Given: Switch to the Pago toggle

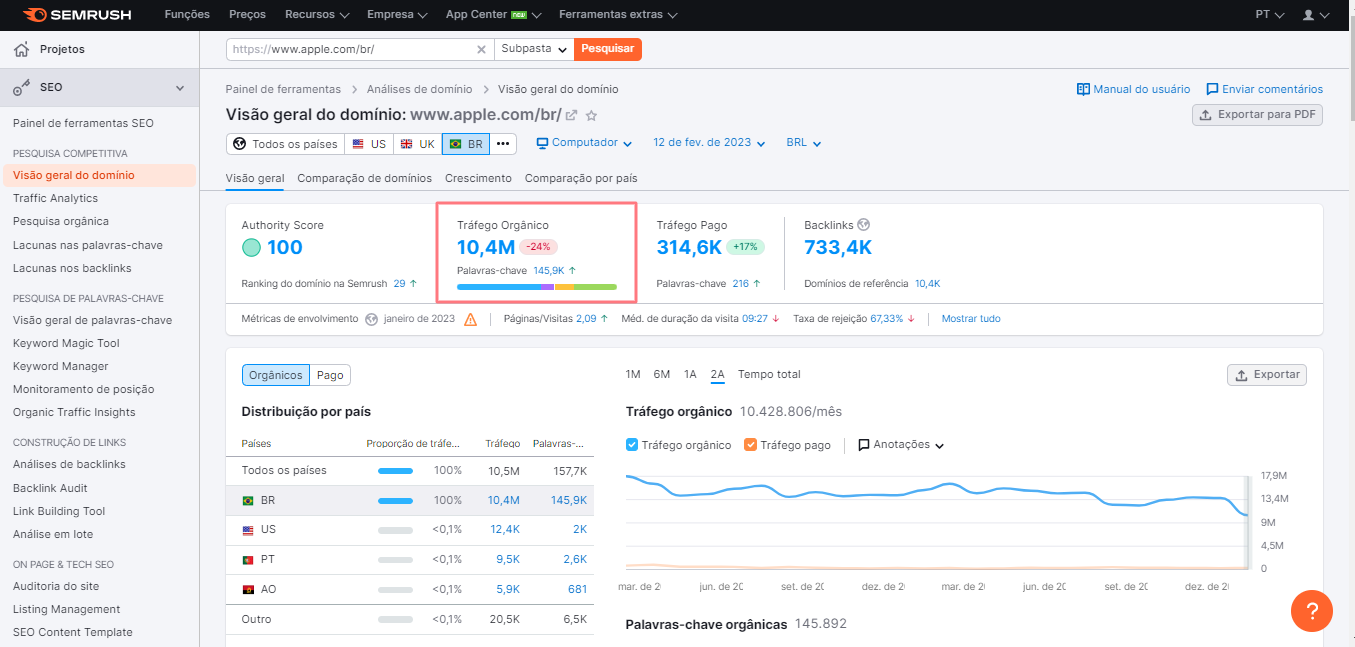Looking at the screenshot, I should coord(330,375).
